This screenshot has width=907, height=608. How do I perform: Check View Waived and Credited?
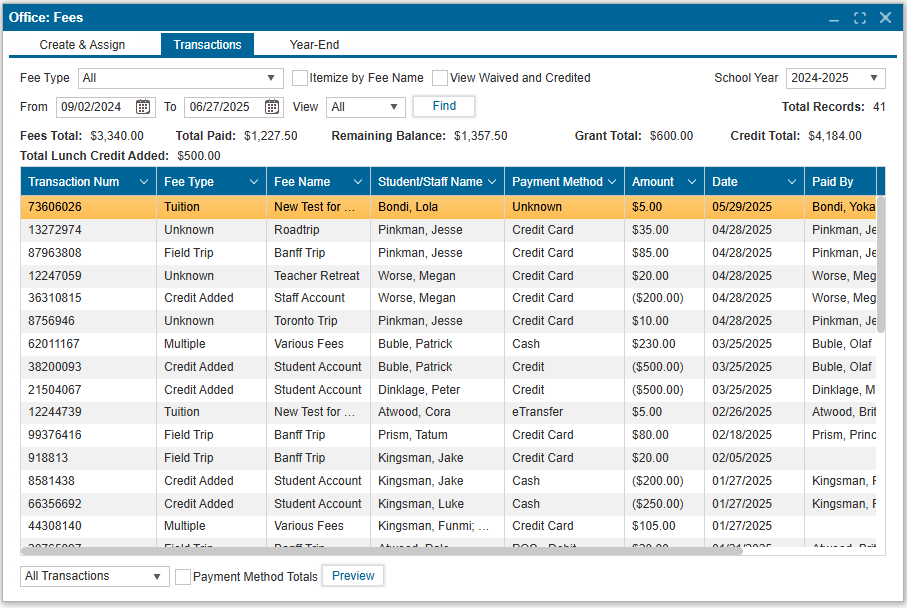pyautogui.click(x=440, y=77)
